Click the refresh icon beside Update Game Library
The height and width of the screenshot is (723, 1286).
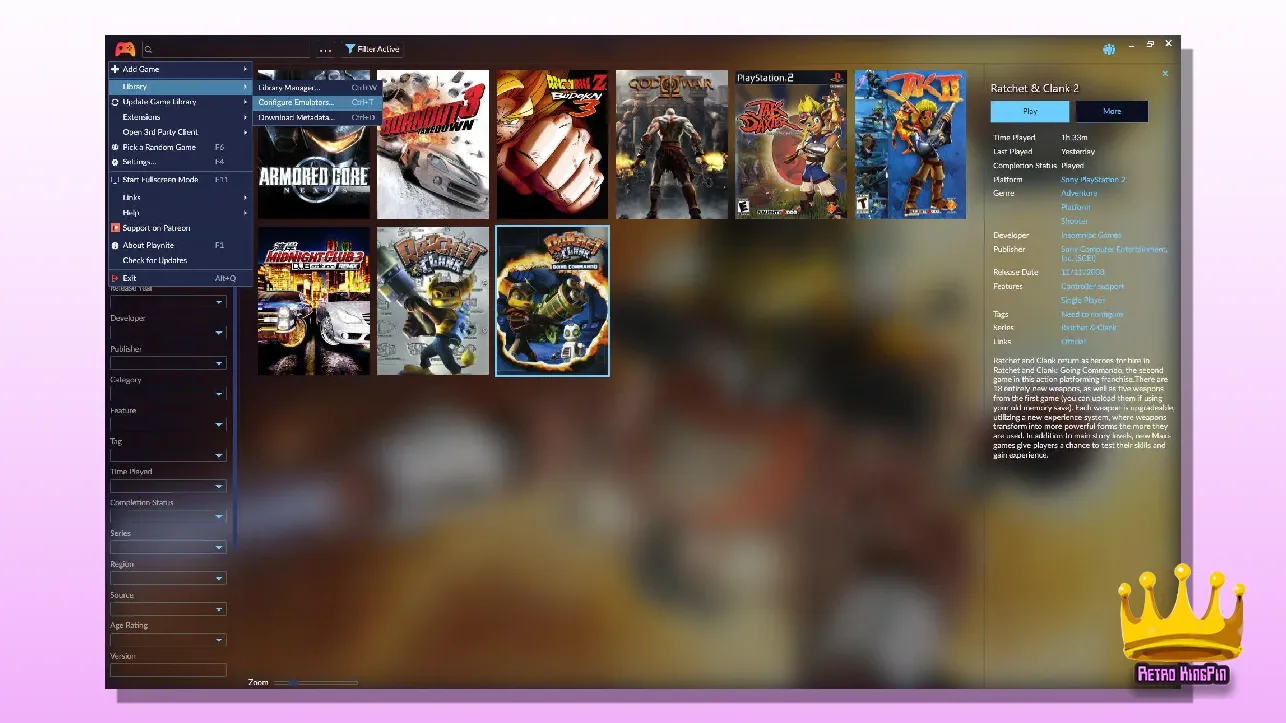(115, 102)
